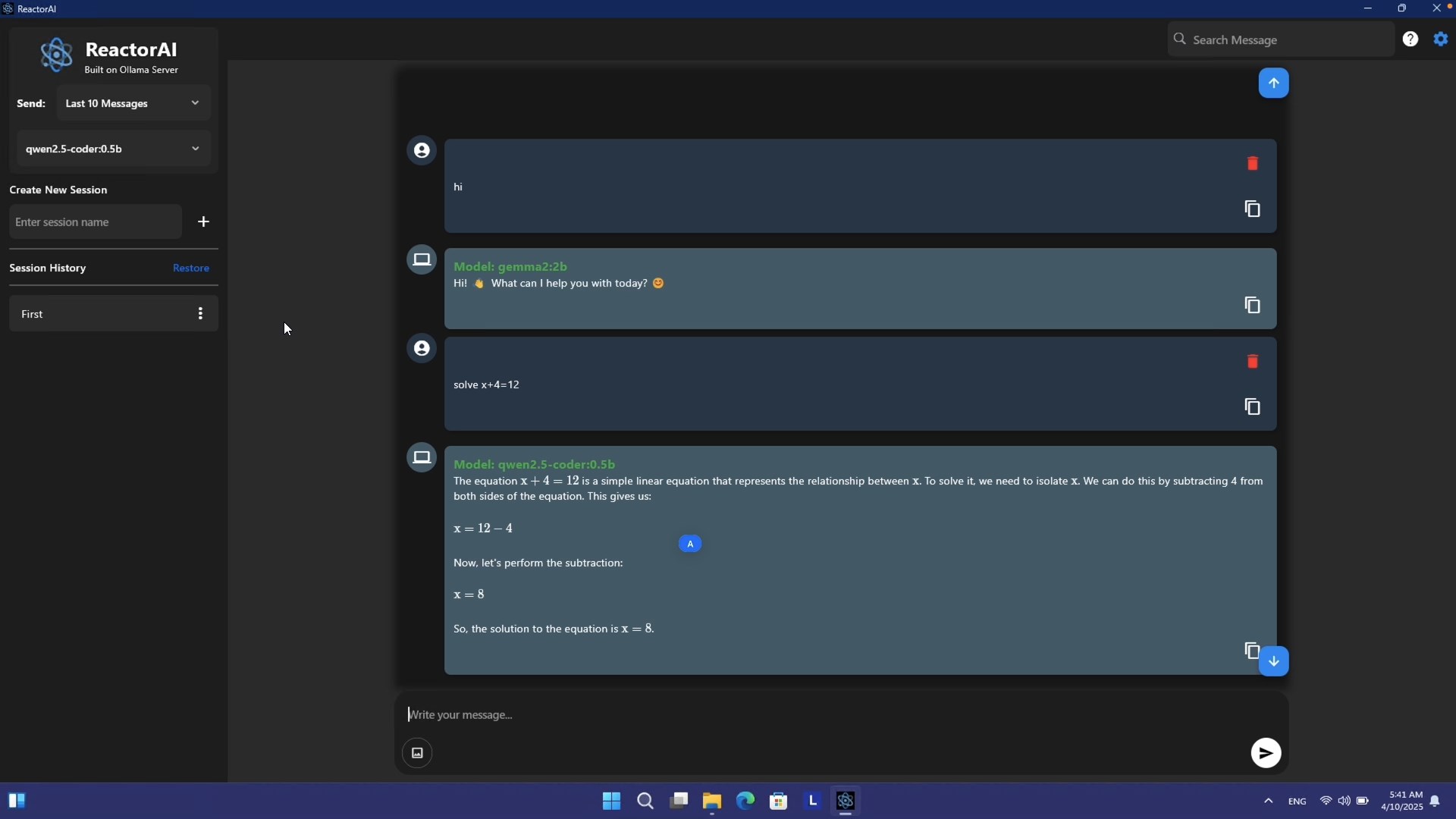Add new session with plus icon
The image size is (1456, 819).
(x=203, y=222)
